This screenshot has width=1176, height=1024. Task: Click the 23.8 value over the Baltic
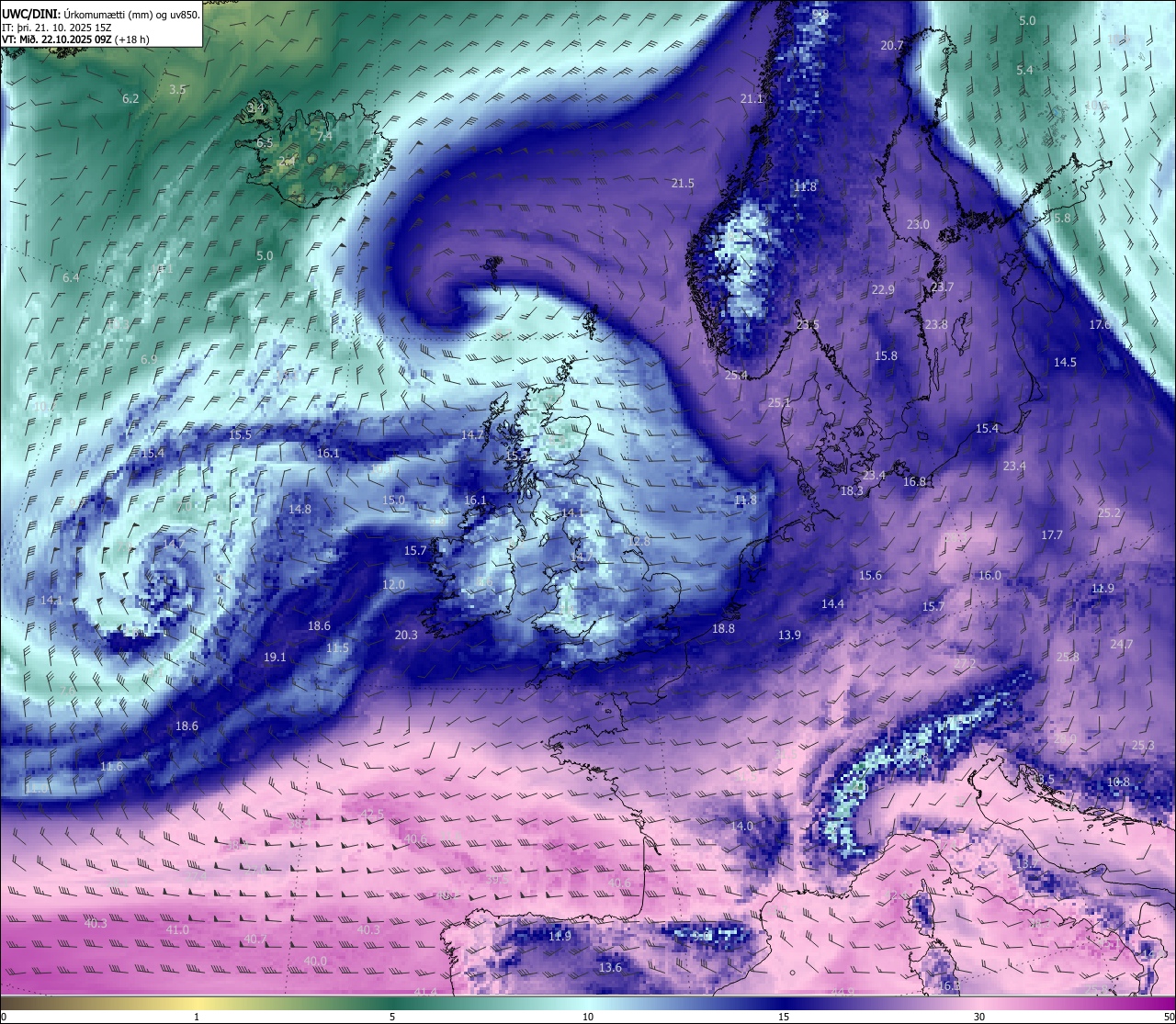(936, 324)
